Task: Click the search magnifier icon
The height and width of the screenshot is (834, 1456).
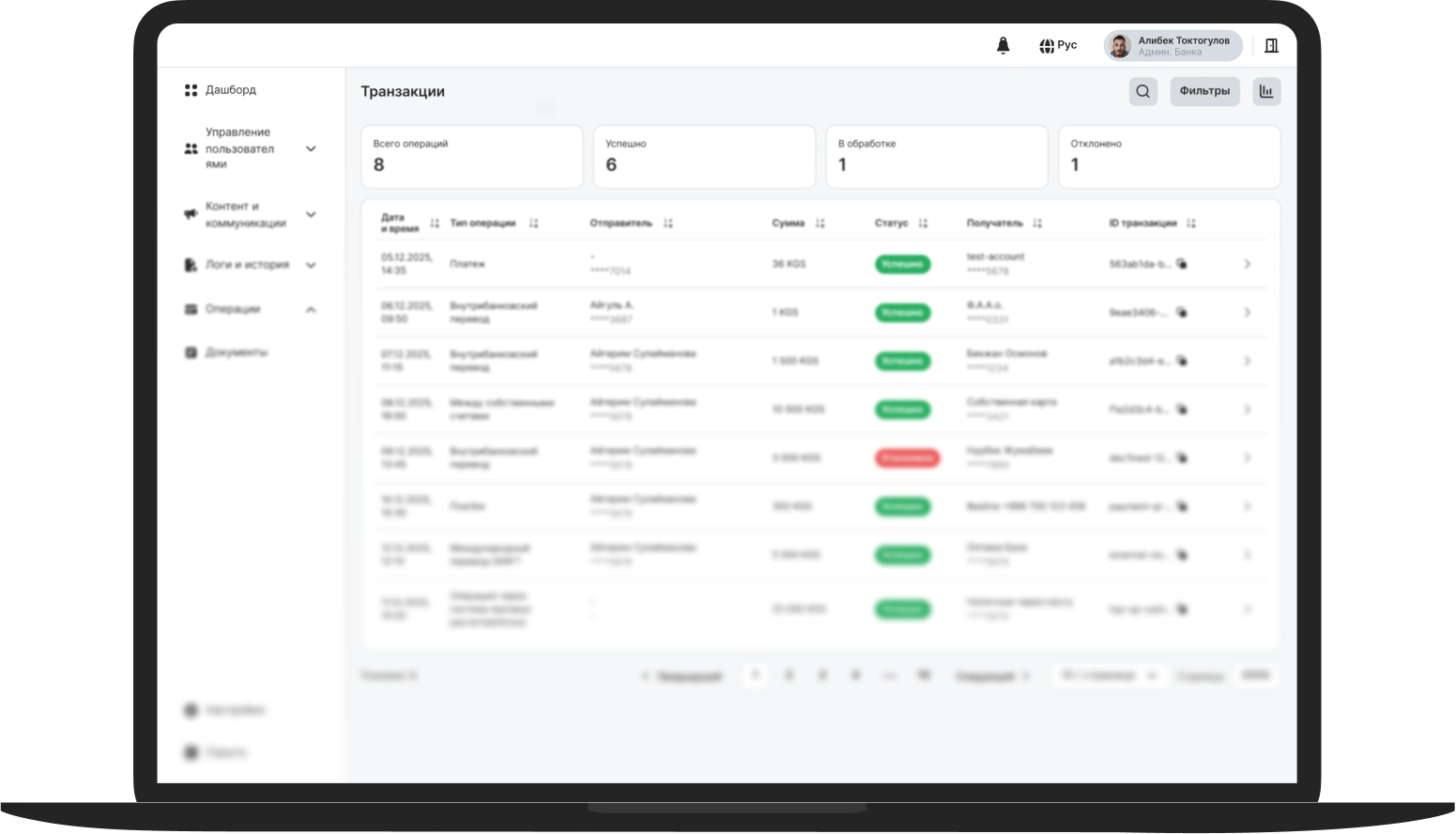Action: click(x=1142, y=91)
